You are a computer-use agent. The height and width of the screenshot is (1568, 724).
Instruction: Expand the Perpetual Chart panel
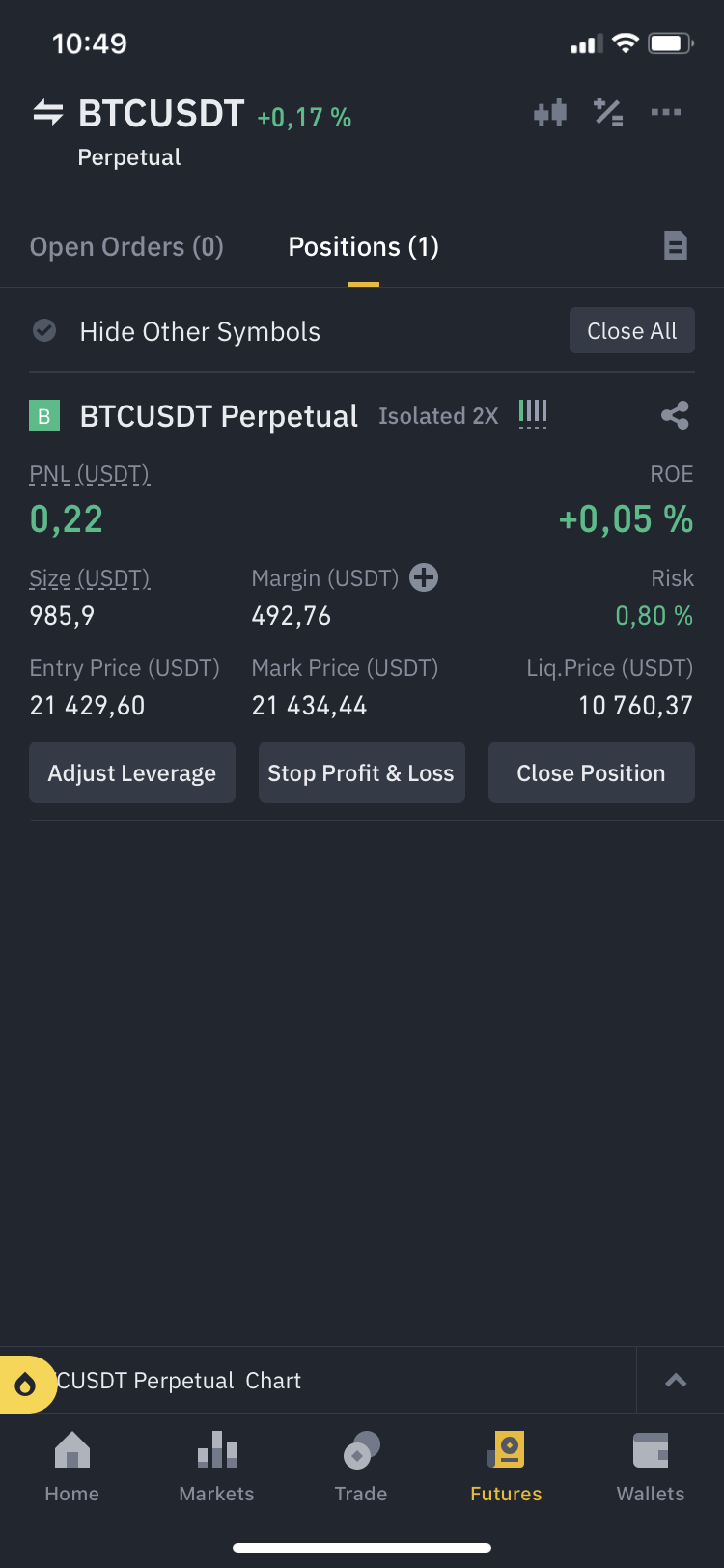coord(676,1381)
